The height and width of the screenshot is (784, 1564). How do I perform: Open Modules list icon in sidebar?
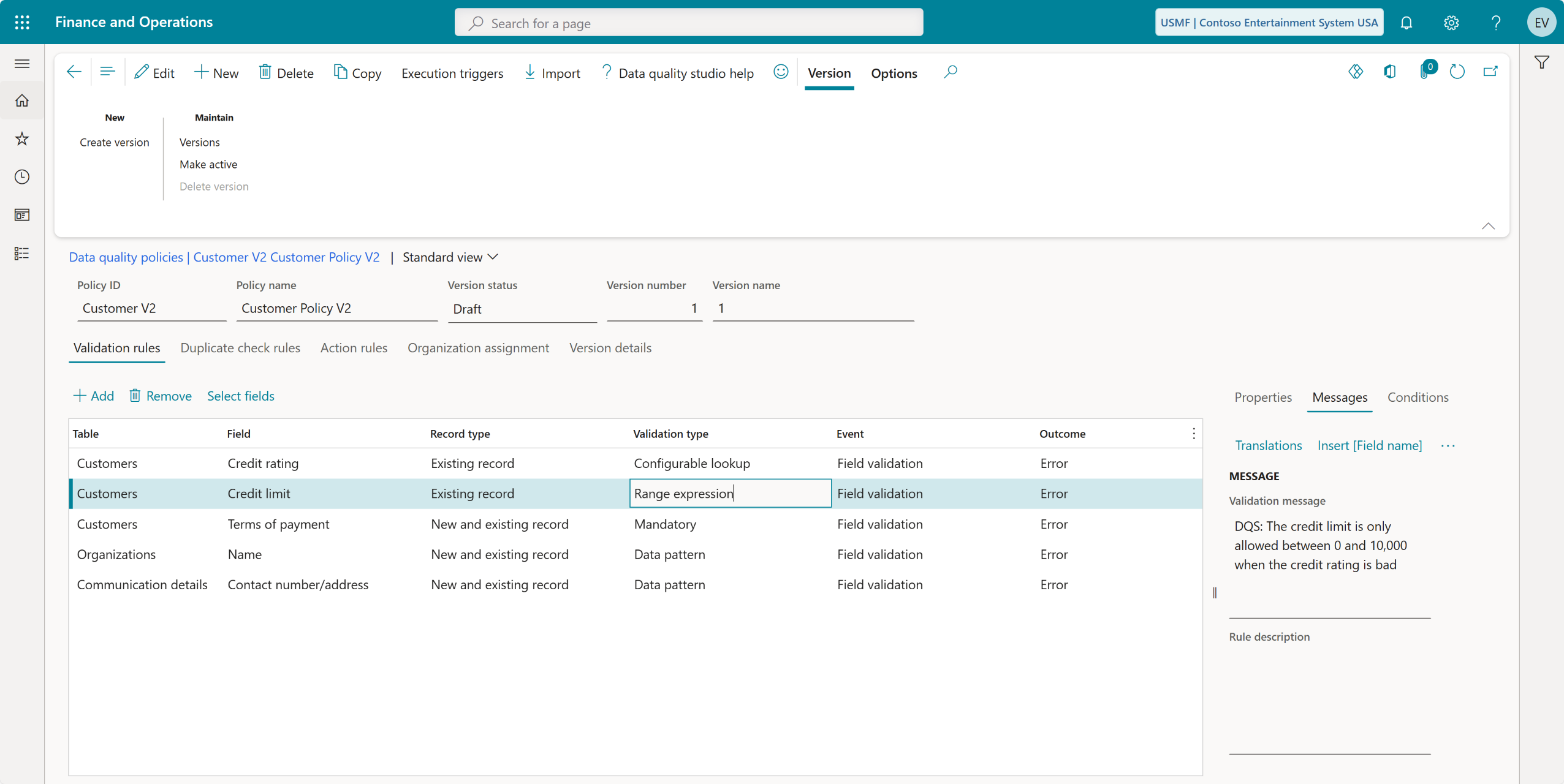pos(22,254)
